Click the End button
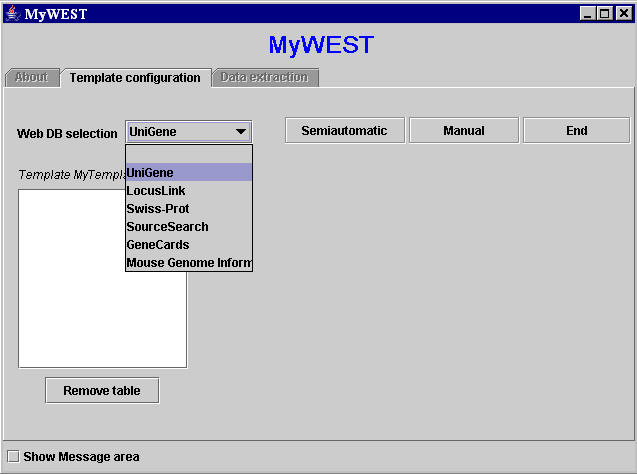 pos(576,130)
